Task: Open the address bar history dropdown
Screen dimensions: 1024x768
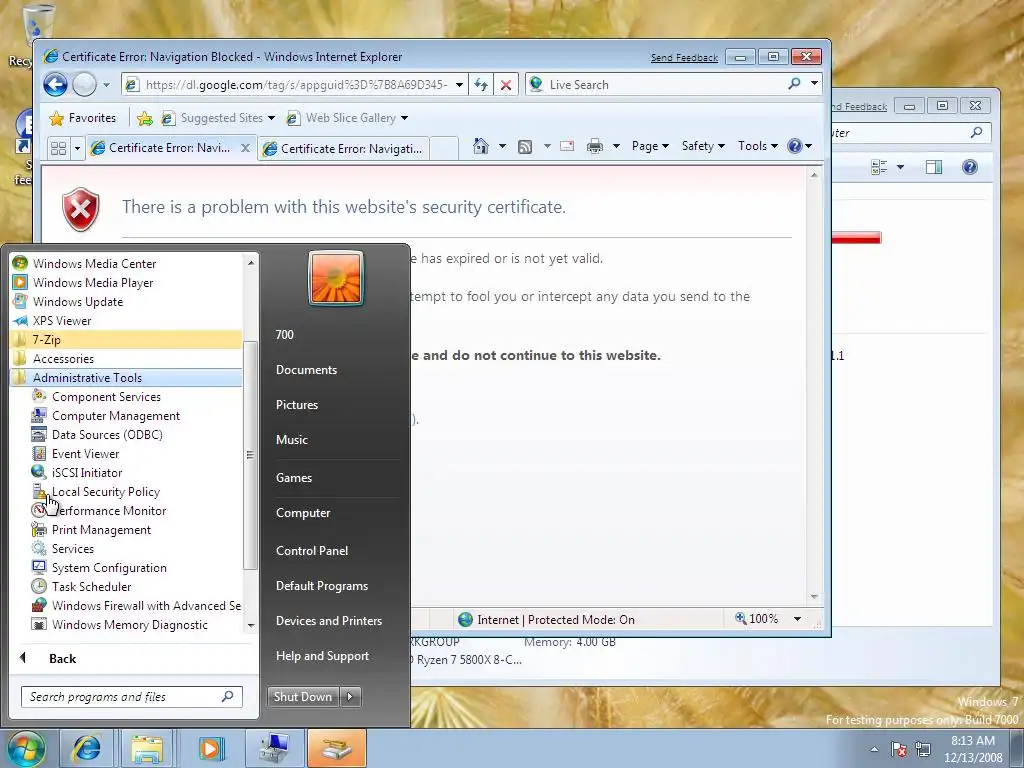Action: pos(459,85)
